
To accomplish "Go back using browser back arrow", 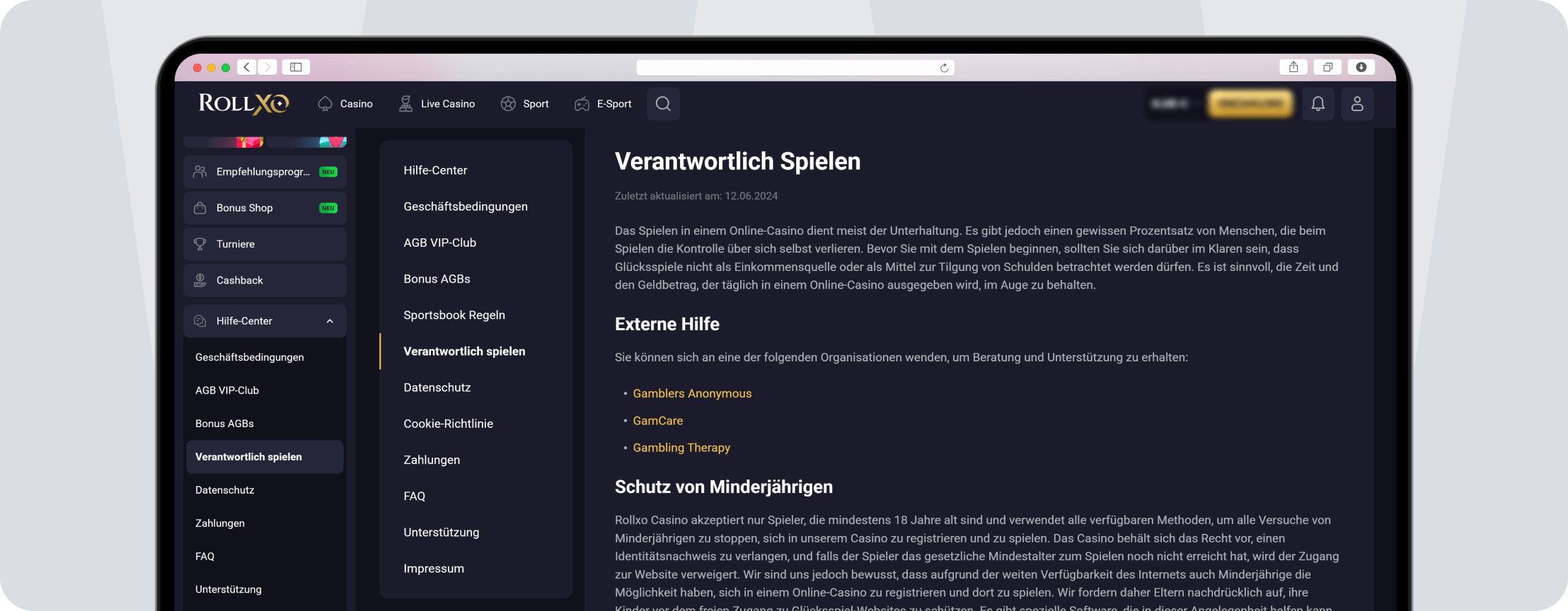I will click(246, 67).
